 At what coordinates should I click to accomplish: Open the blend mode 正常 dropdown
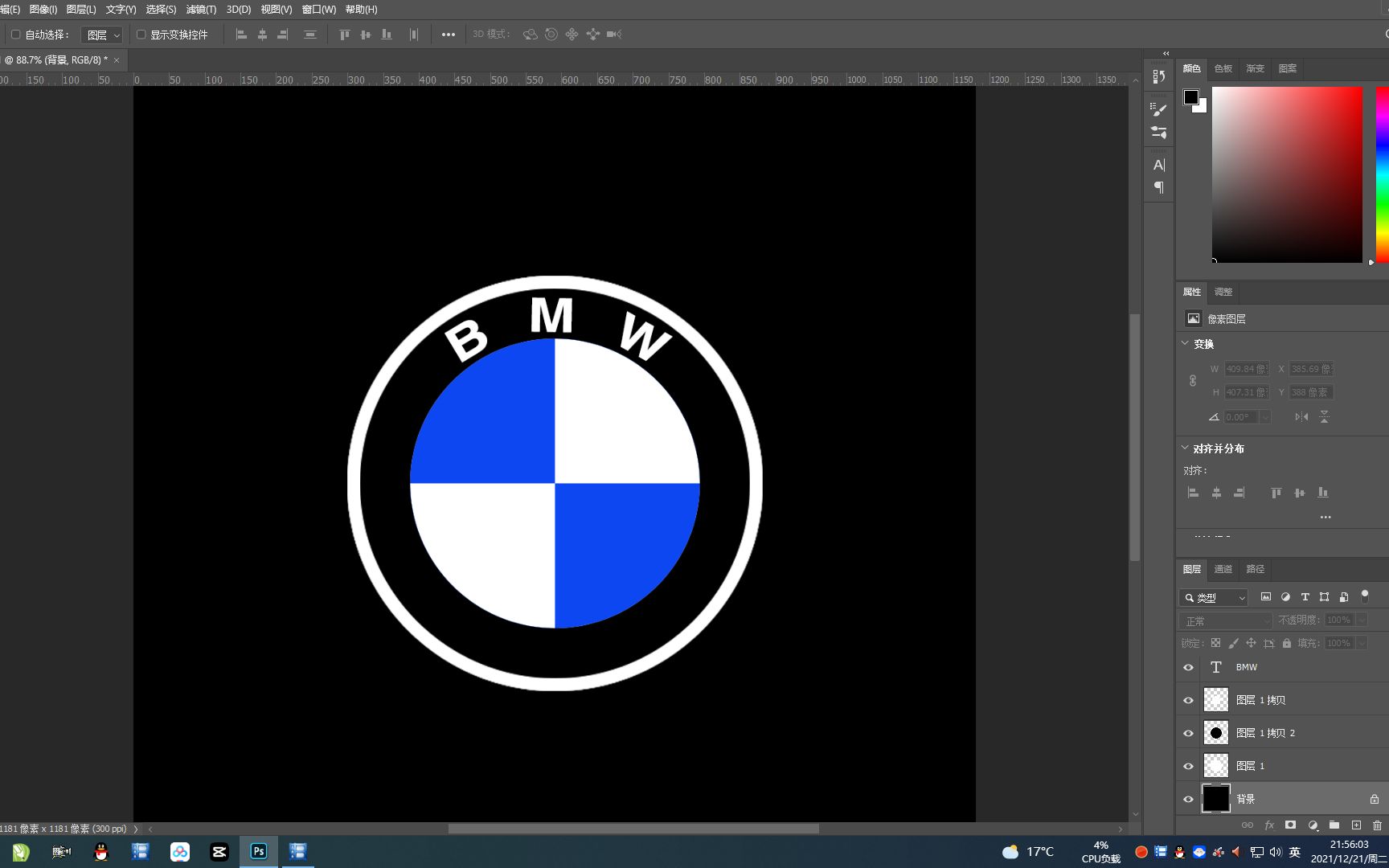click(x=1227, y=620)
